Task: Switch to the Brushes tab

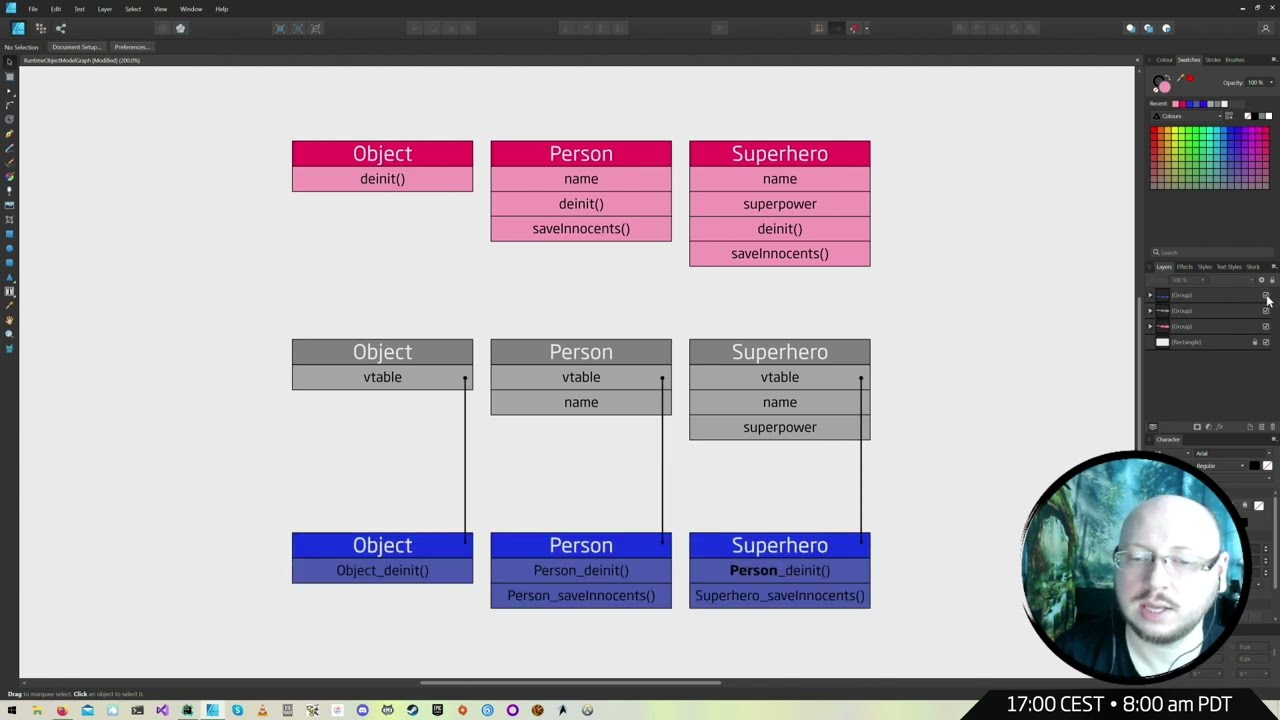Action: 1235,60
